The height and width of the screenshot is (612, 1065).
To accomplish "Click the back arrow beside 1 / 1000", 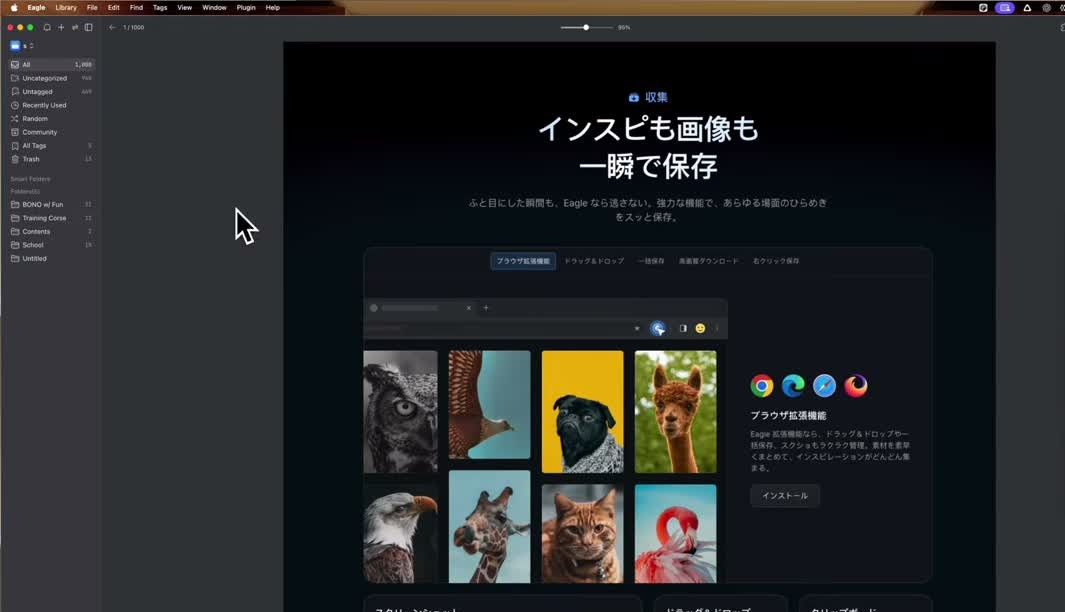I will (x=112, y=27).
